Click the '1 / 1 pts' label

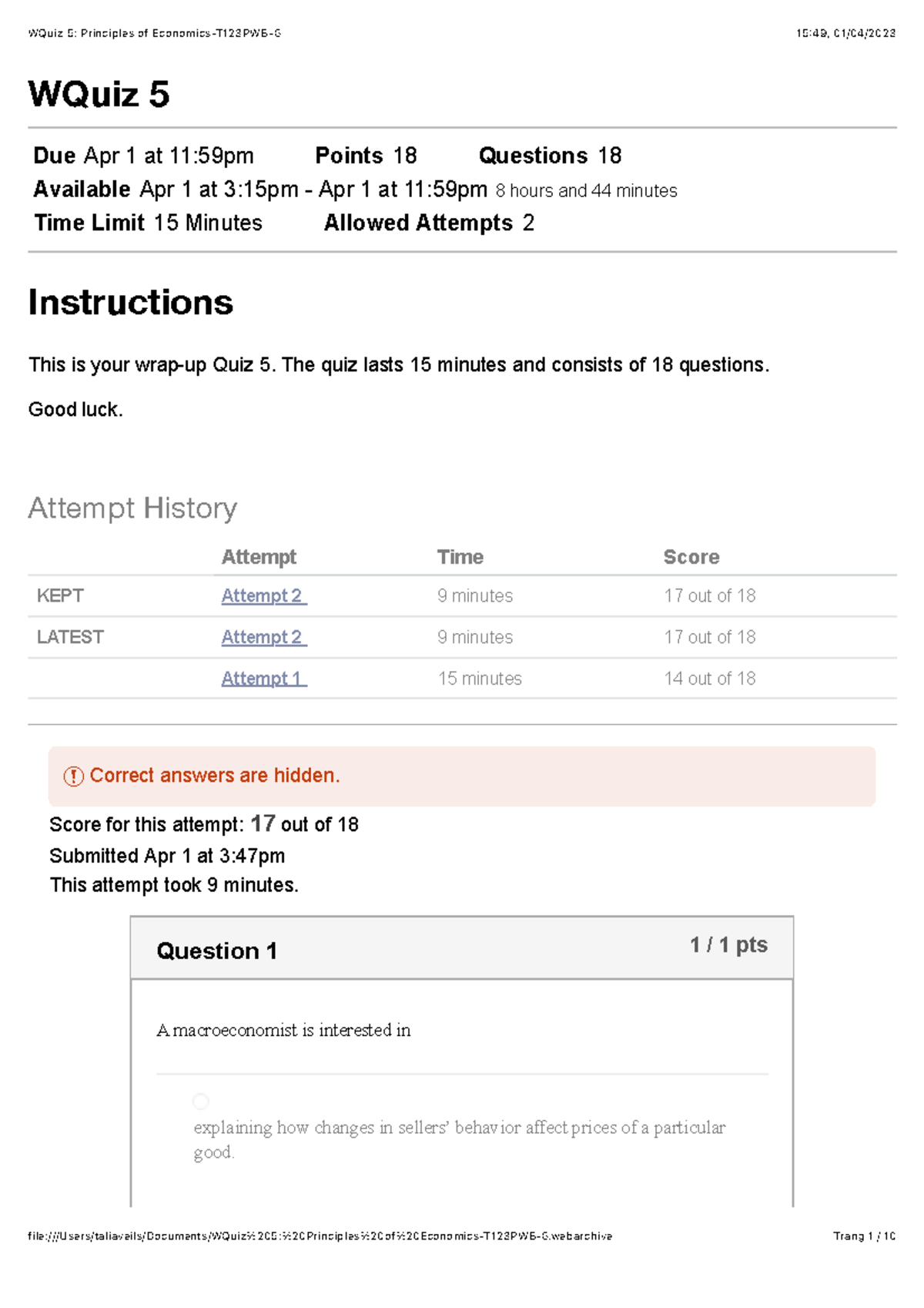click(x=728, y=945)
